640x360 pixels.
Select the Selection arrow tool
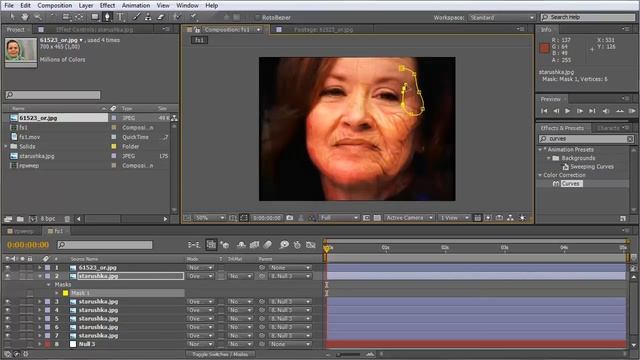(12, 17)
